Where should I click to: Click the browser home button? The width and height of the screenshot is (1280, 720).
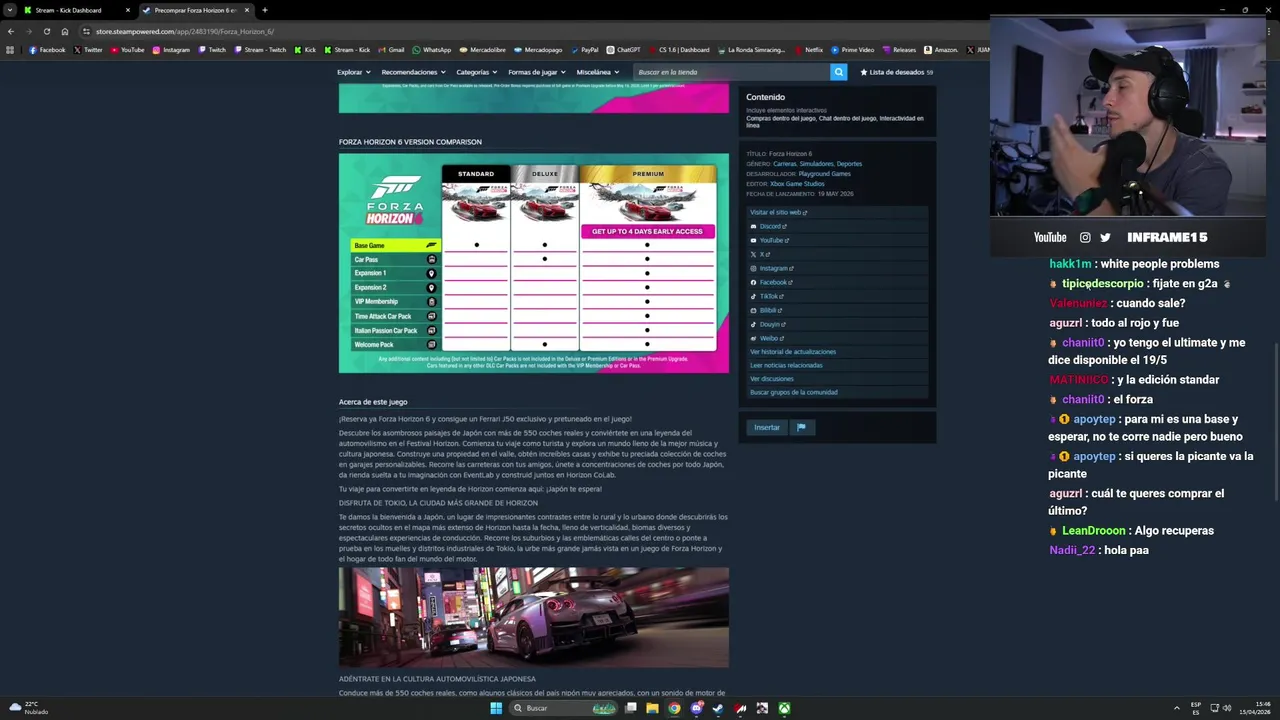(64, 31)
